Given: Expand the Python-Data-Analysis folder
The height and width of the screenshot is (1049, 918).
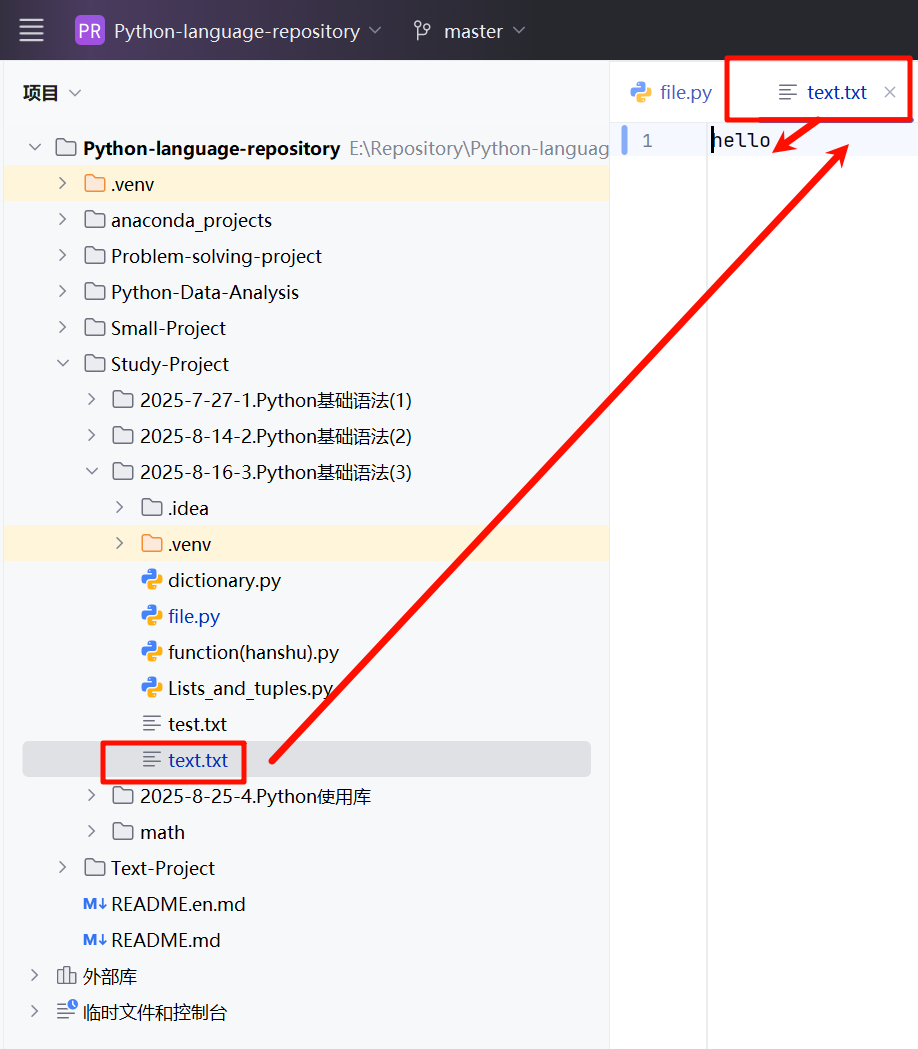Looking at the screenshot, I should pos(63,292).
